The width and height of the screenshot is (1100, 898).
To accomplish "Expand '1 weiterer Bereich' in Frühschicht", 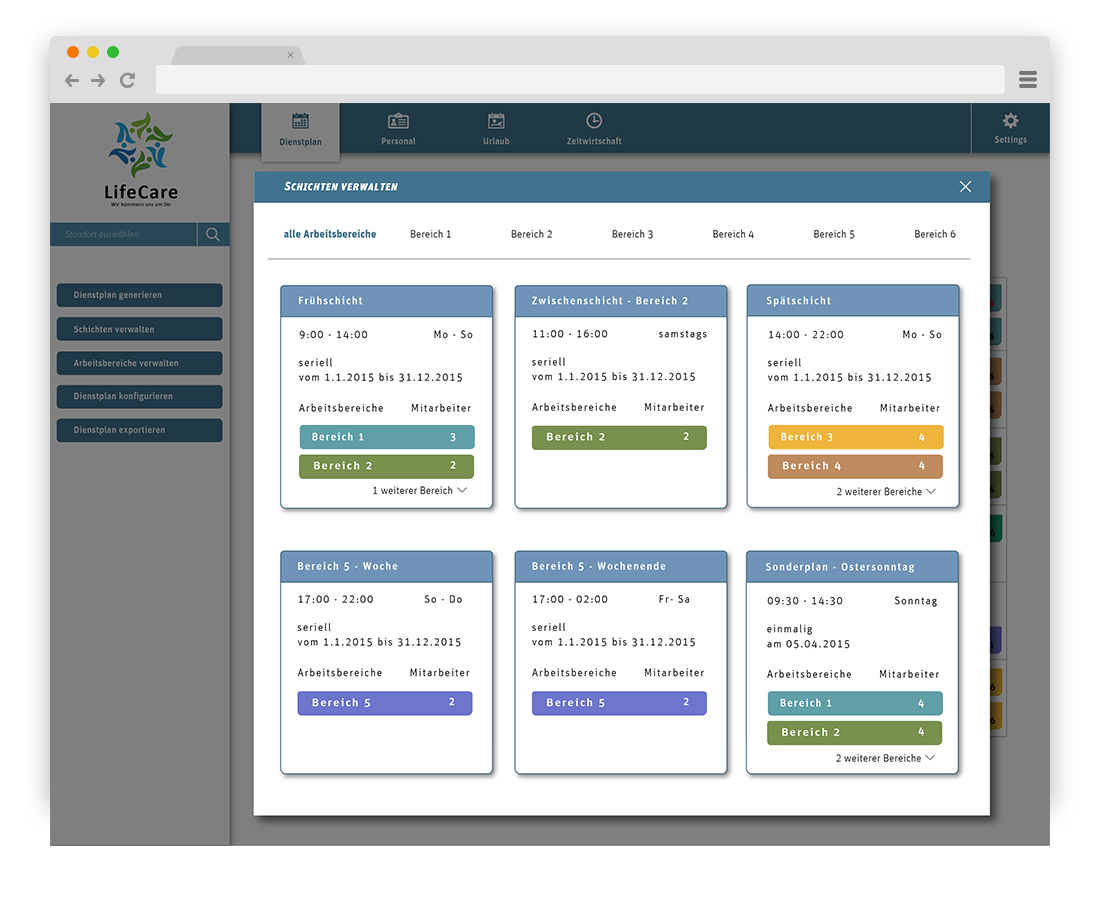I will point(419,491).
